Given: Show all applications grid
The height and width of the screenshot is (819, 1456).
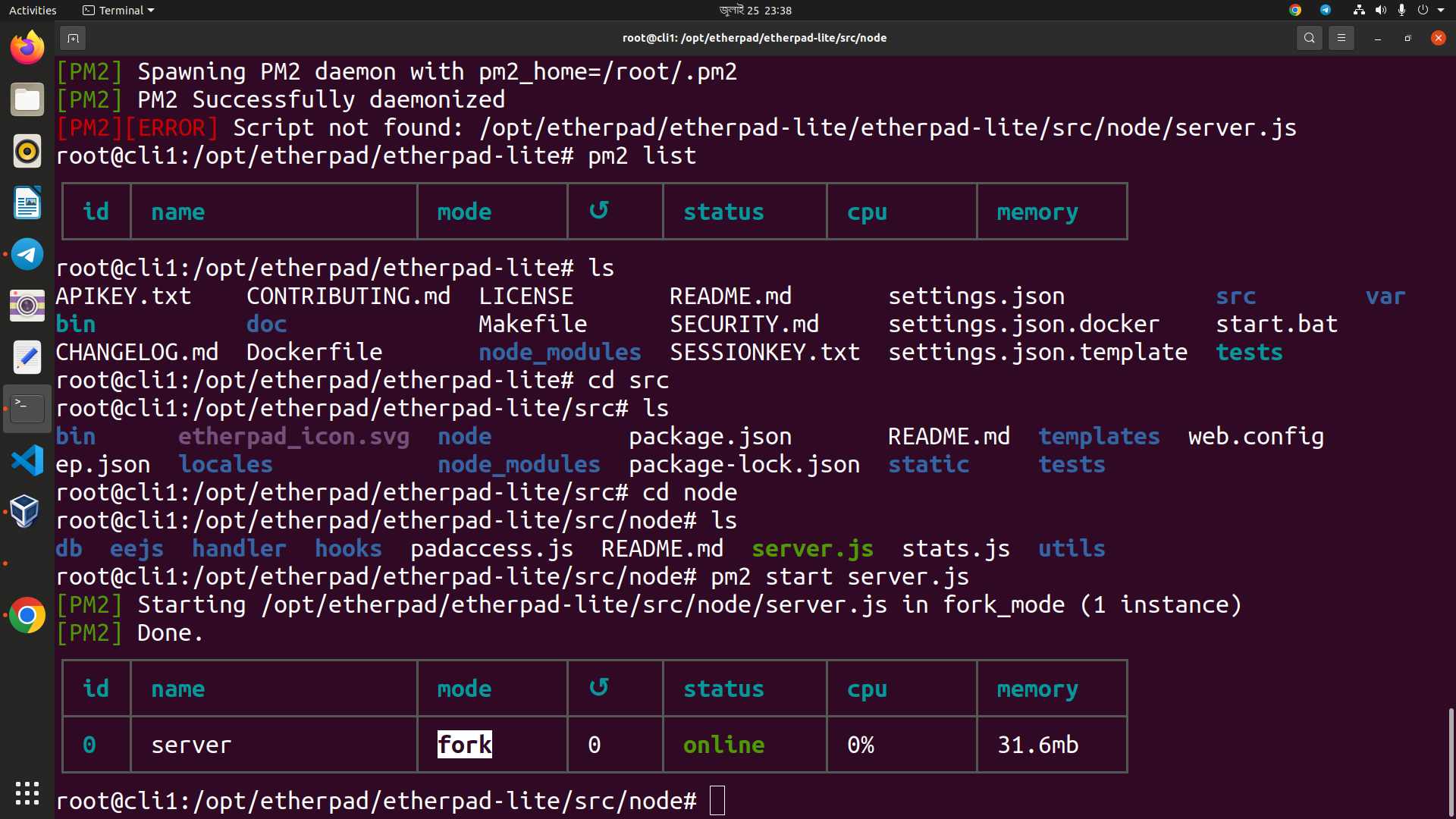Looking at the screenshot, I should click(27, 792).
